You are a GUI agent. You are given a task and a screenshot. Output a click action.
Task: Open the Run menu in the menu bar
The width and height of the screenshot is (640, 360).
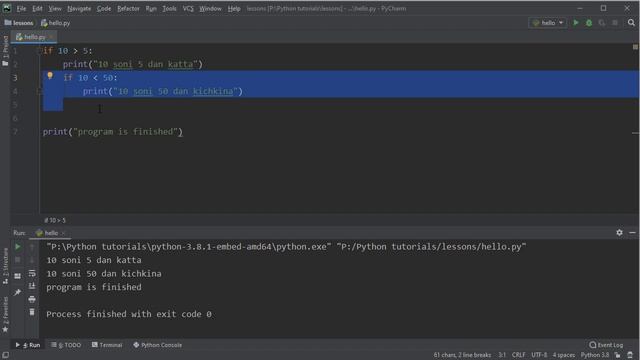point(151,8)
